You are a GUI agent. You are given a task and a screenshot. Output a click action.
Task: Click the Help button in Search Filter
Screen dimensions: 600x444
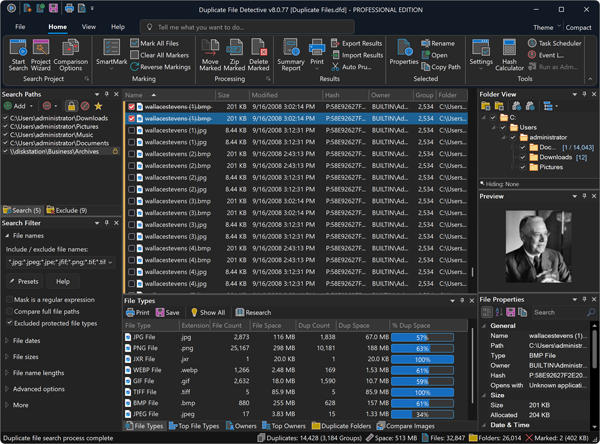click(63, 281)
